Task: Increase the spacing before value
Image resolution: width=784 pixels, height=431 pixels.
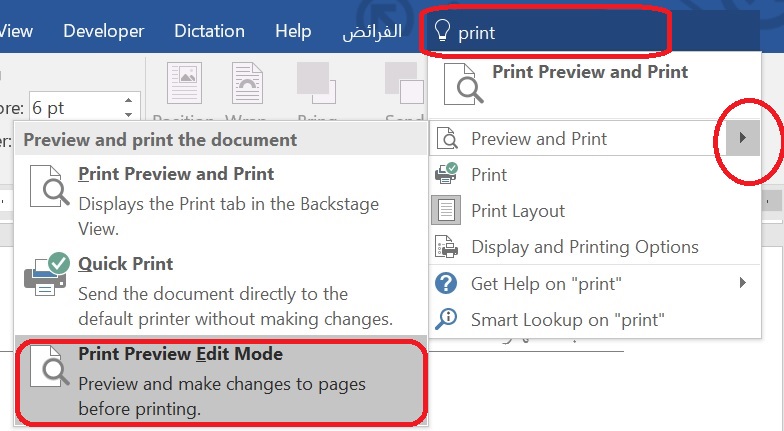Action: click(x=128, y=100)
